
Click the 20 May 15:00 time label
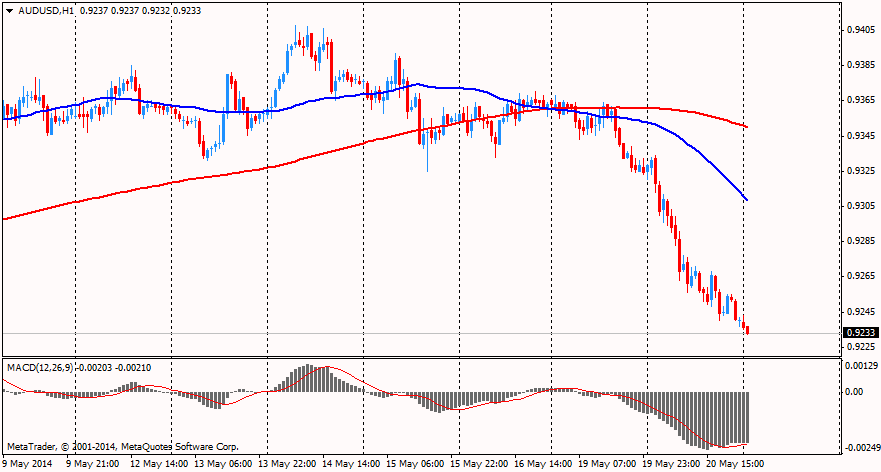point(734,464)
